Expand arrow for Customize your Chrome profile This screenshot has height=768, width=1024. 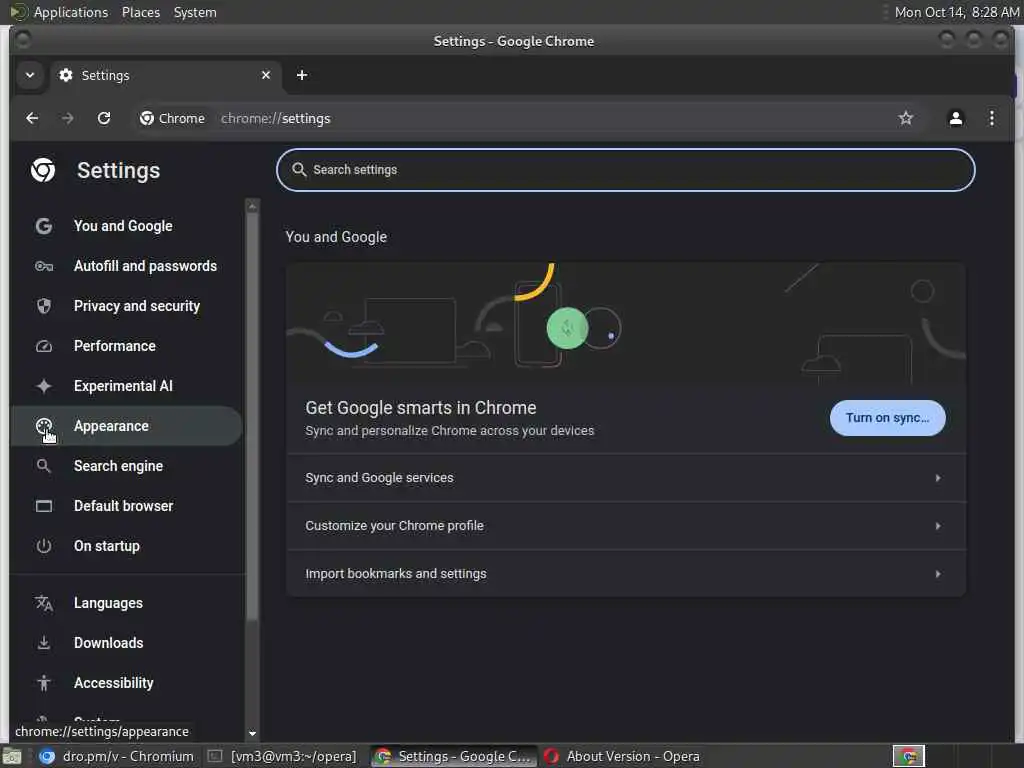click(938, 526)
